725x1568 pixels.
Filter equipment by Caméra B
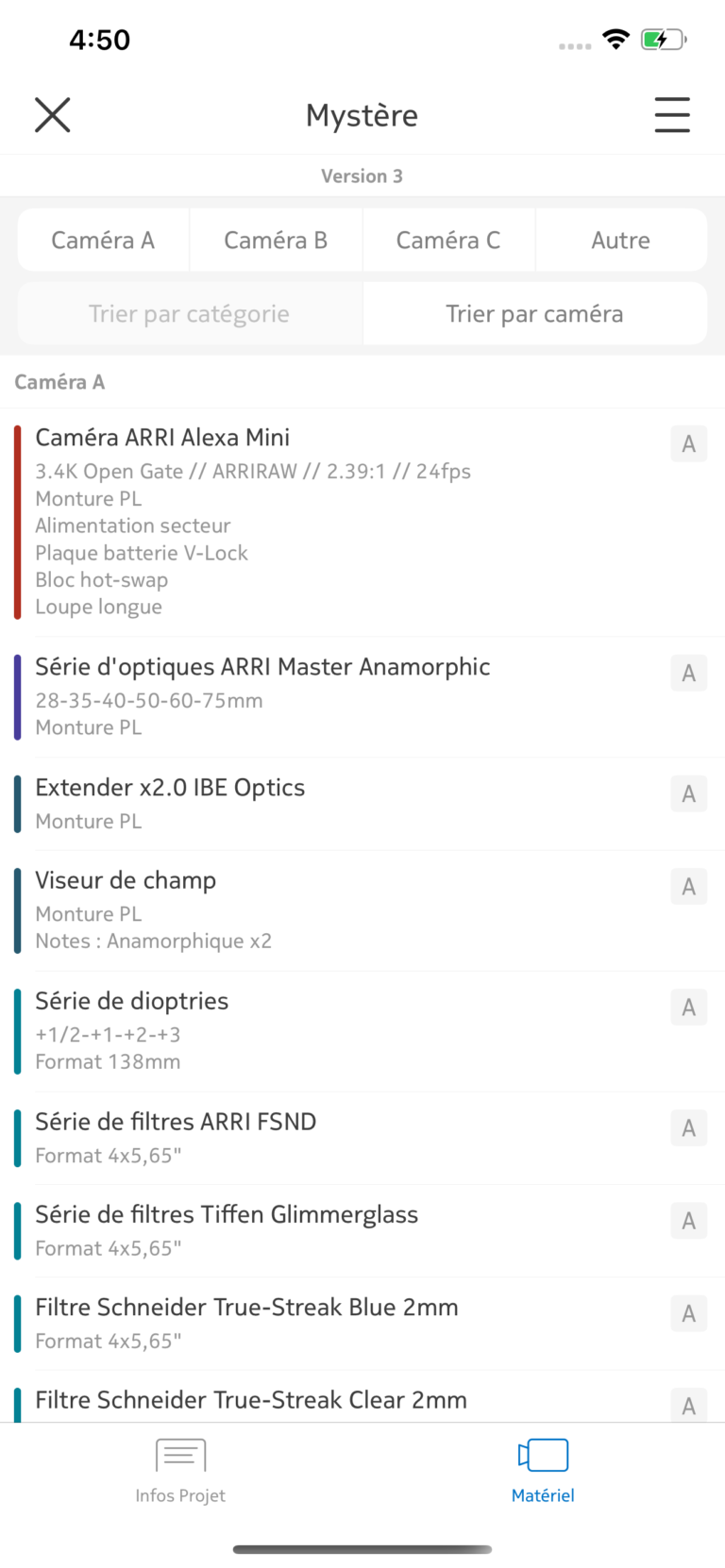[276, 241]
